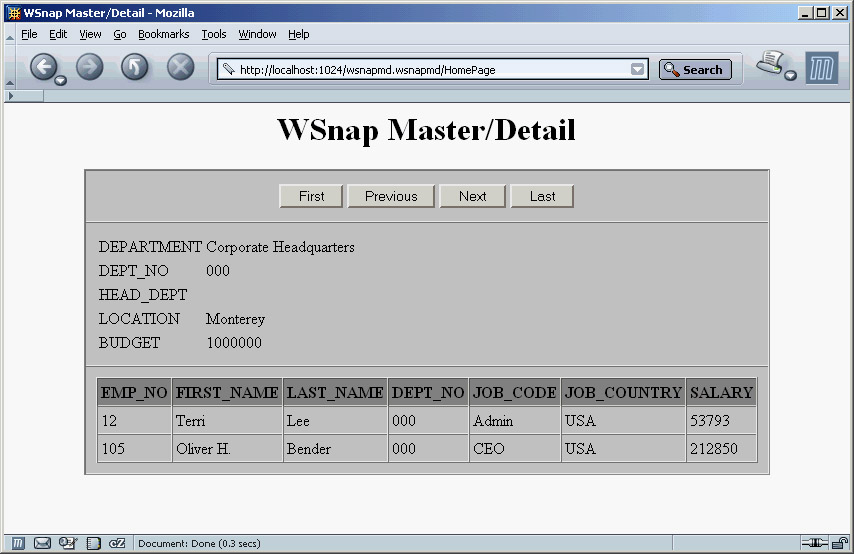Screen dimensions: 854x554
Task: Click the security padlock icon
Action: coord(839,543)
